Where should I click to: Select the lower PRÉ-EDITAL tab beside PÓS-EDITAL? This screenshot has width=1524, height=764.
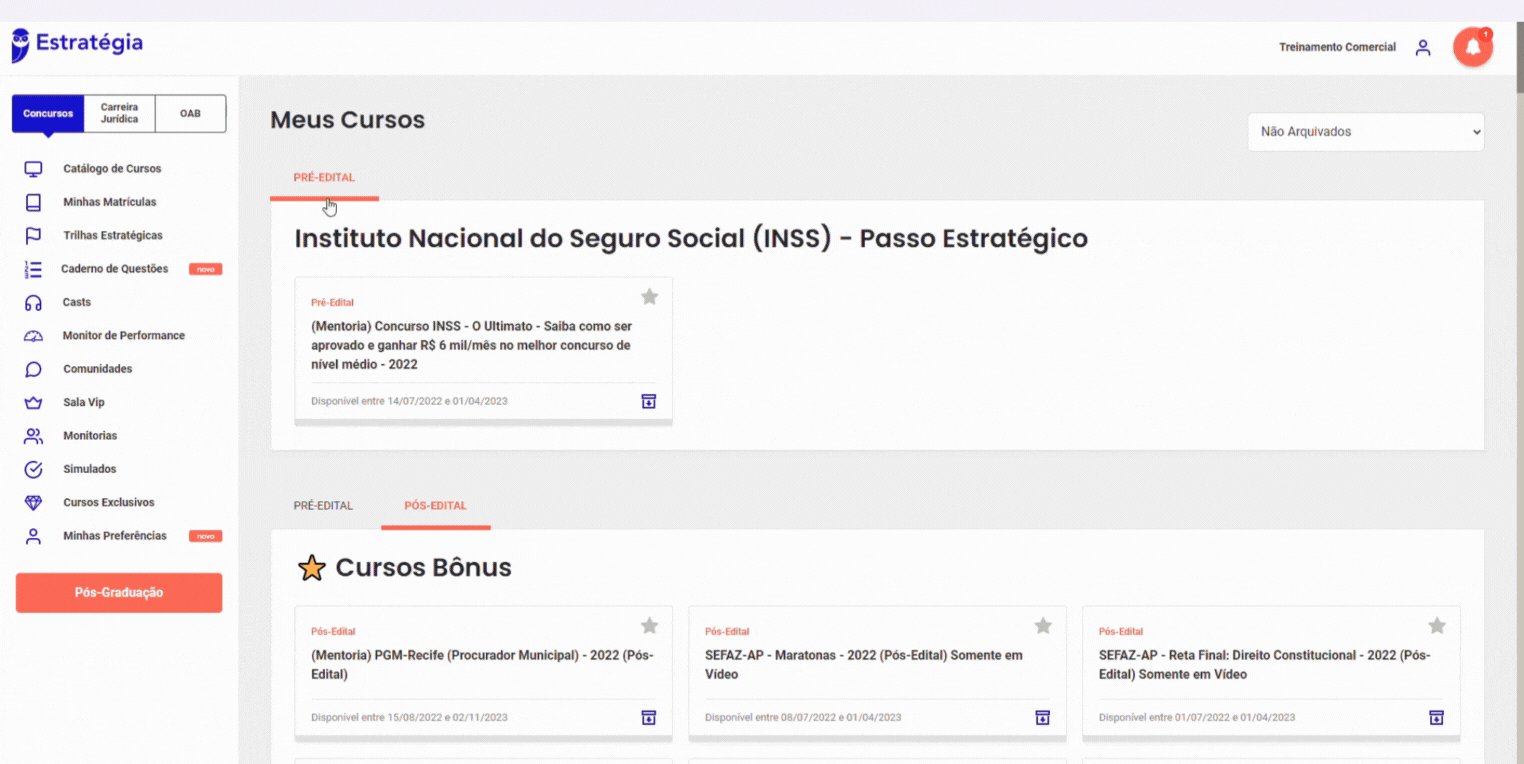[323, 506]
